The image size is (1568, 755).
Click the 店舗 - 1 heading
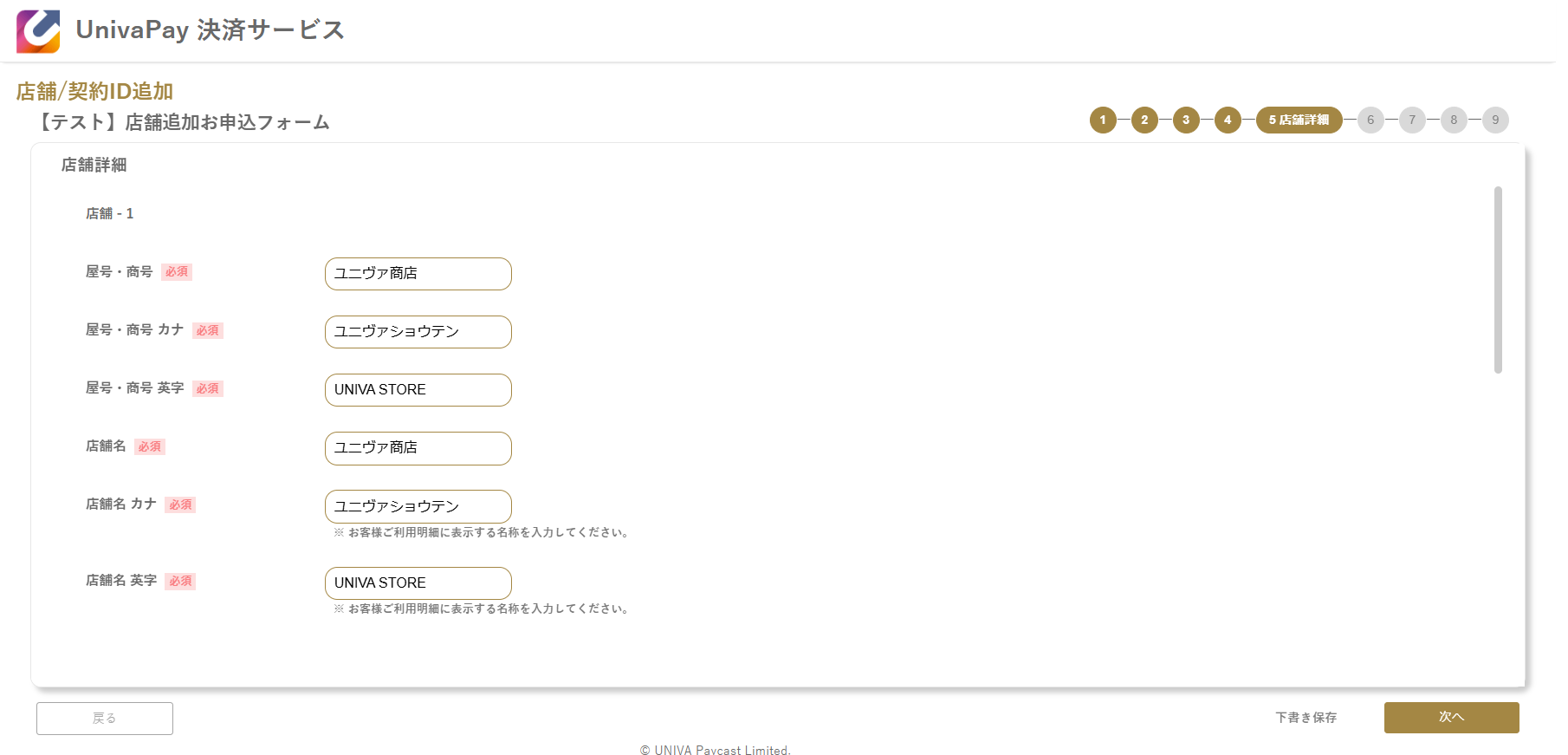point(110,213)
